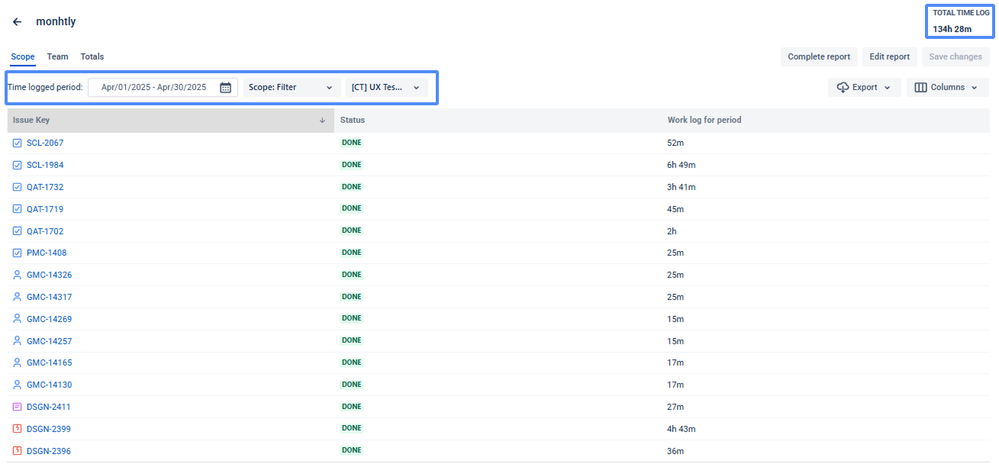Open the [CT] UX Tes... filter dropdown
Viewport: 999px width, 464px height.
[386, 87]
